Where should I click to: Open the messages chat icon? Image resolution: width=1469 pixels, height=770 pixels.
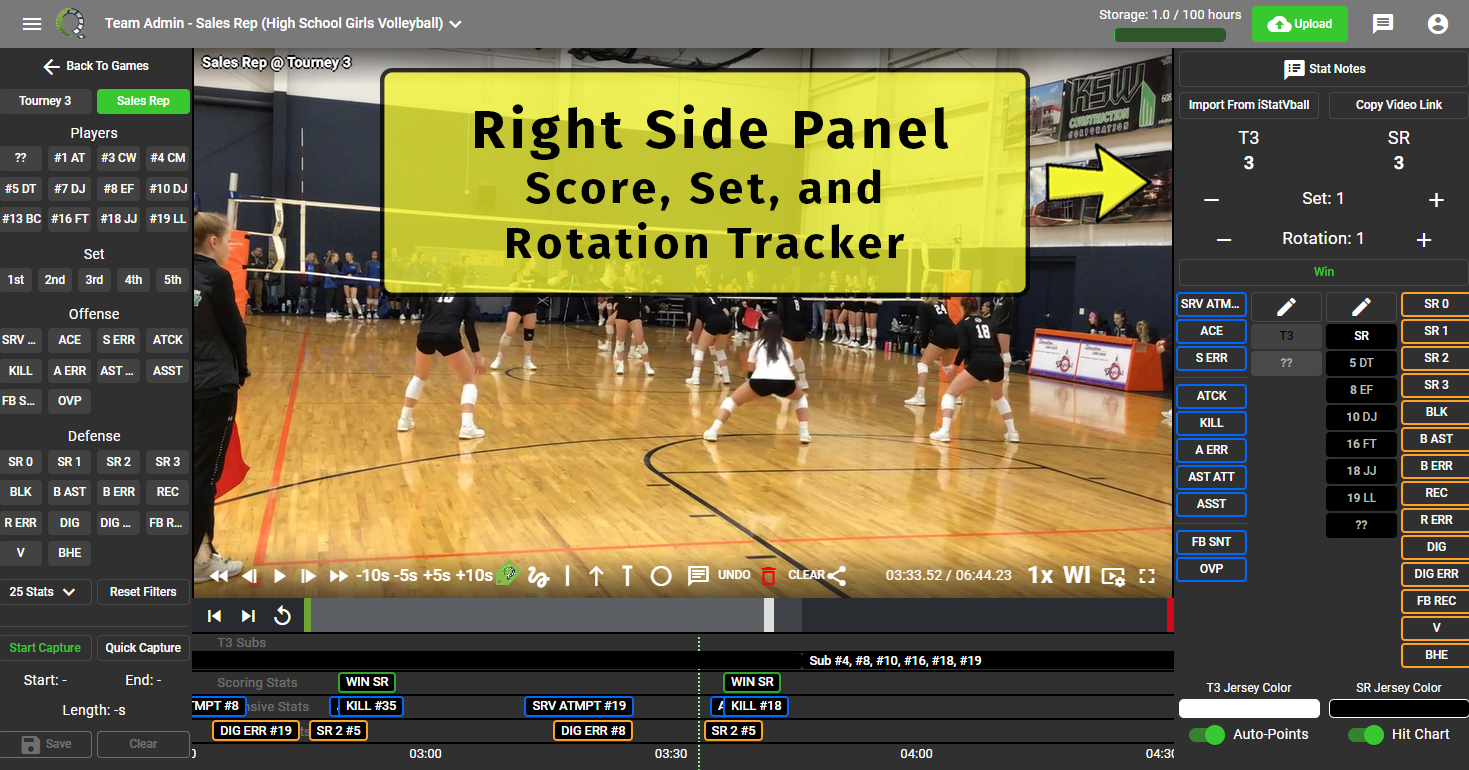coord(1383,24)
